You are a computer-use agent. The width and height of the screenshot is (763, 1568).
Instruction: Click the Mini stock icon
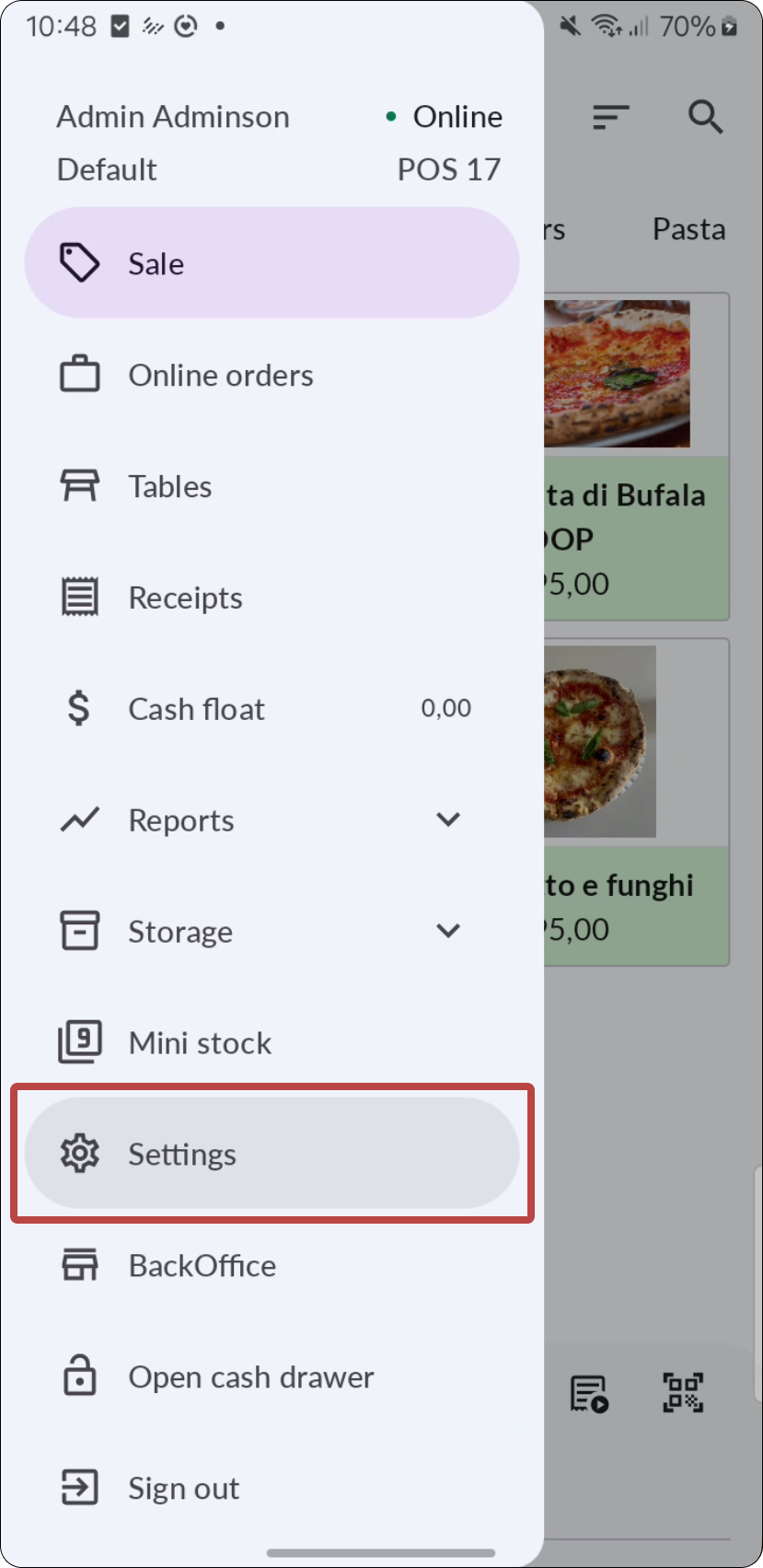pyautogui.click(x=80, y=1042)
